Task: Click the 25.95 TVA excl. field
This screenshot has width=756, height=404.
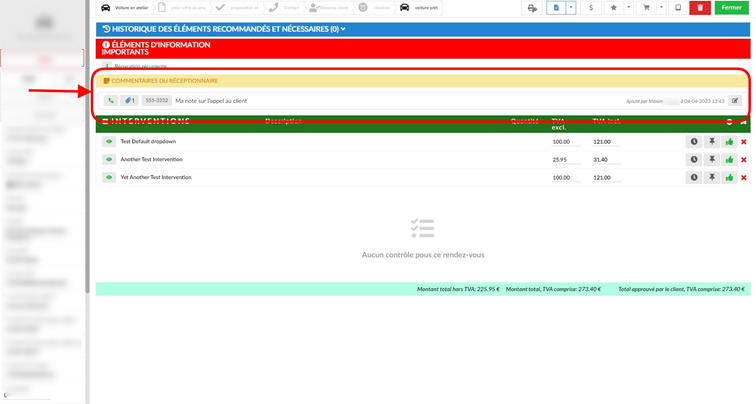Action: point(566,160)
